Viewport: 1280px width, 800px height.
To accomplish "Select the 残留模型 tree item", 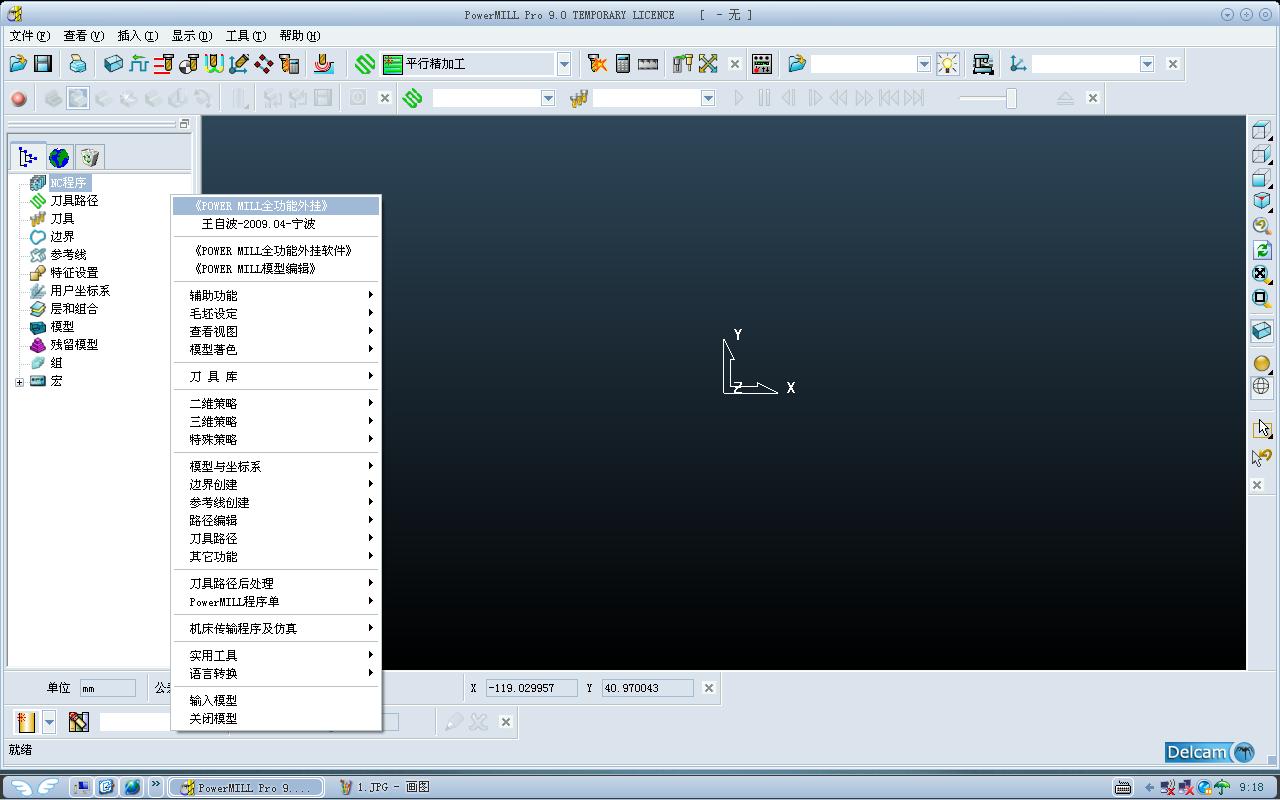I will click(74, 344).
